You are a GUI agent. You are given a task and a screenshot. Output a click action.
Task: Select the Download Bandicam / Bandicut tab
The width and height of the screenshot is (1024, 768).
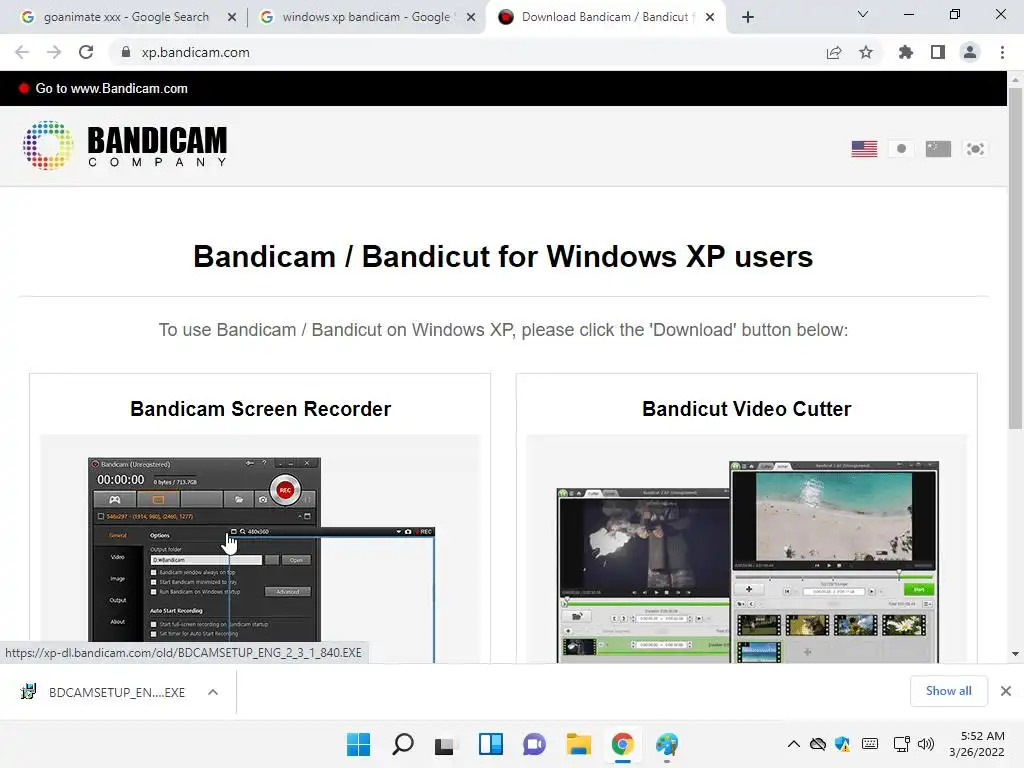[604, 17]
